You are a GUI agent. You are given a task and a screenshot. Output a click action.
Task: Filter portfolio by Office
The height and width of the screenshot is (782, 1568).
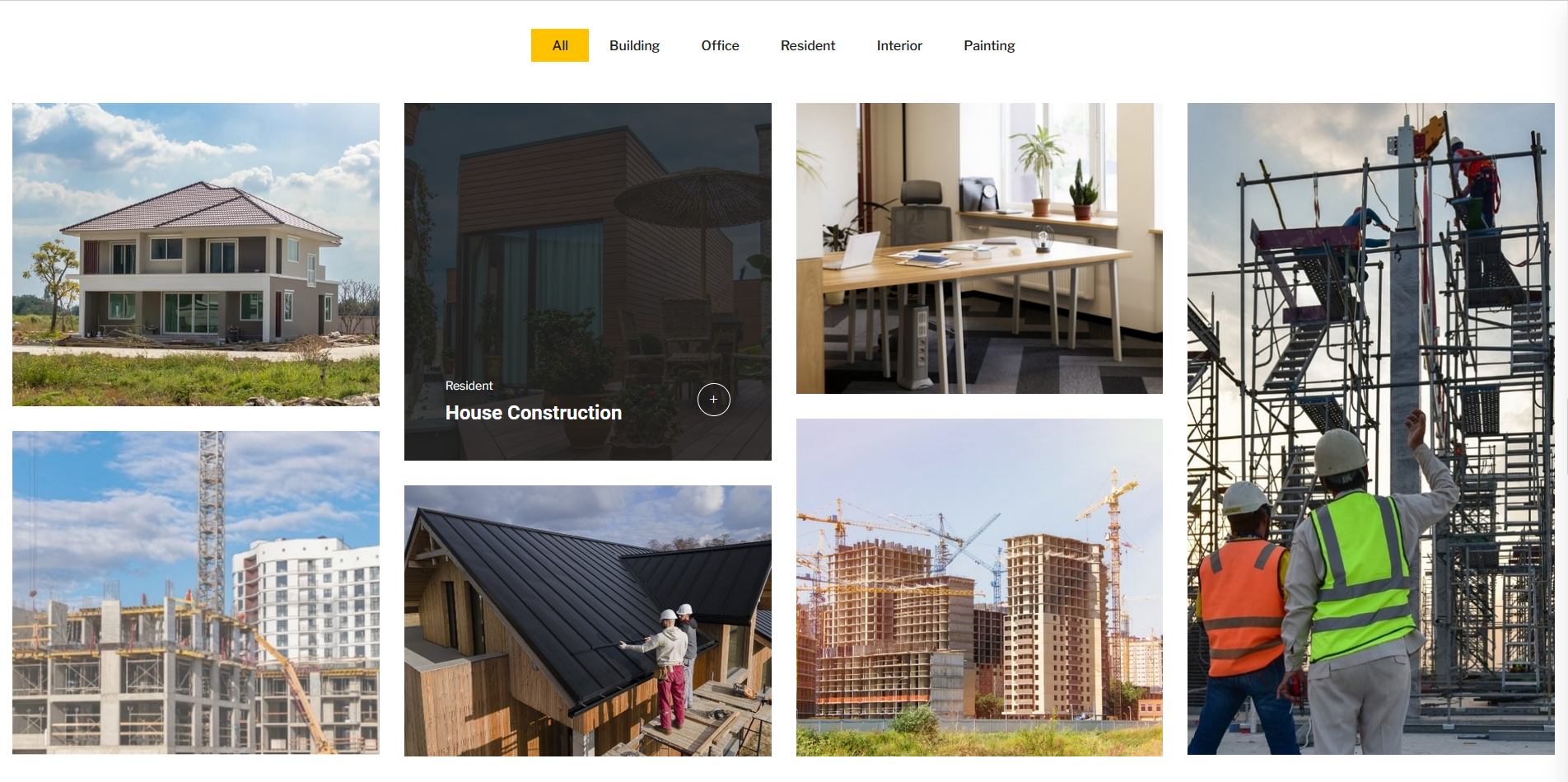[x=720, y=45]
